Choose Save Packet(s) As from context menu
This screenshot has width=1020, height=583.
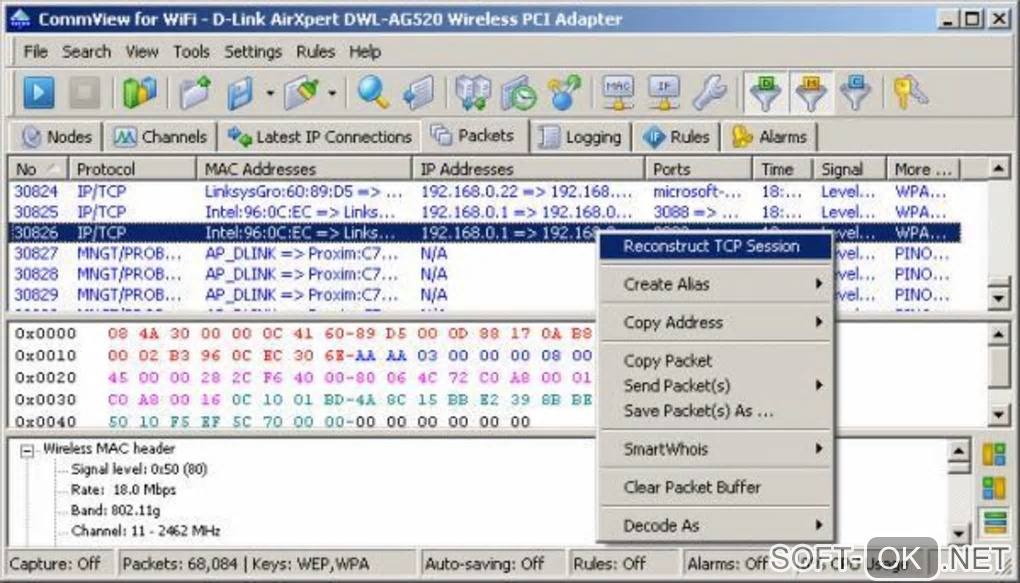[715, 411]
